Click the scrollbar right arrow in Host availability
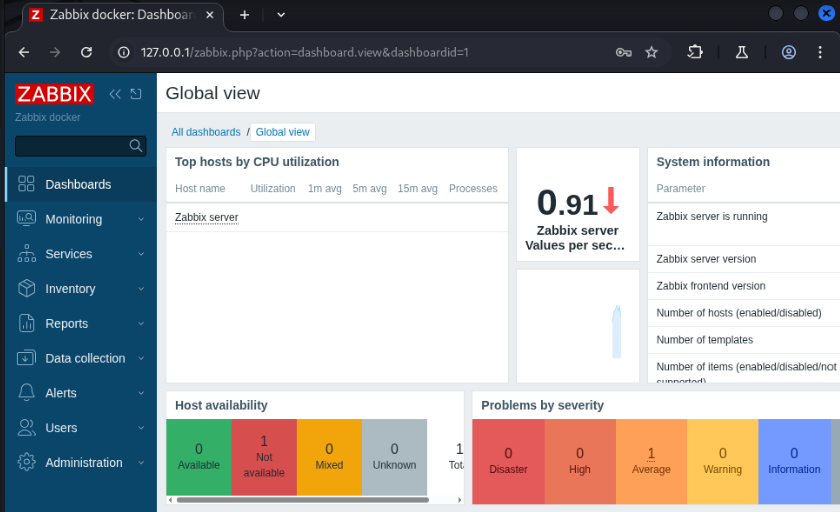Image resolution: width=840 pixels, height=512 pixels. (x=460, y=500)
